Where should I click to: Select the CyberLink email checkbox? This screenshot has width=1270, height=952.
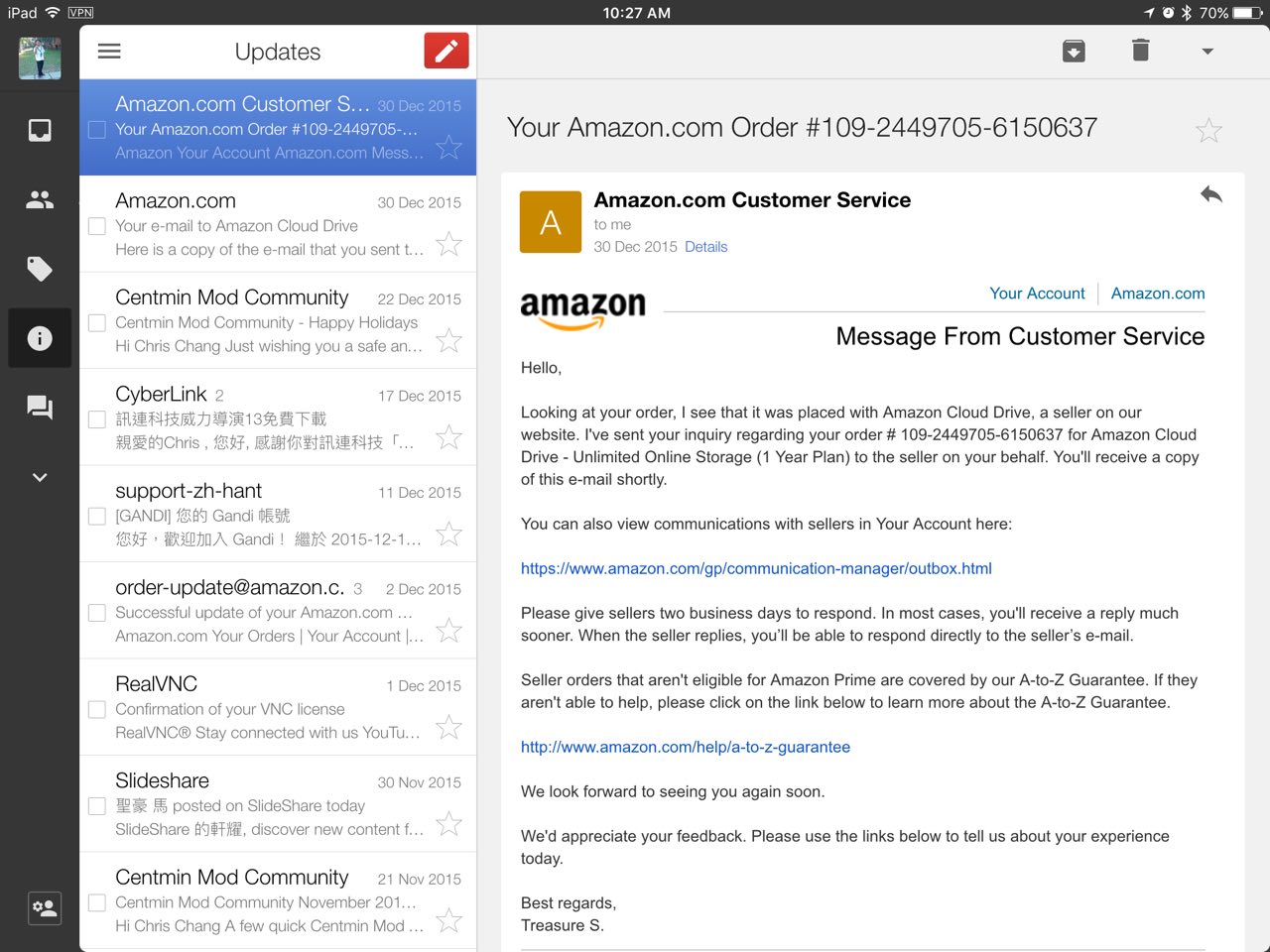[97, 419]
